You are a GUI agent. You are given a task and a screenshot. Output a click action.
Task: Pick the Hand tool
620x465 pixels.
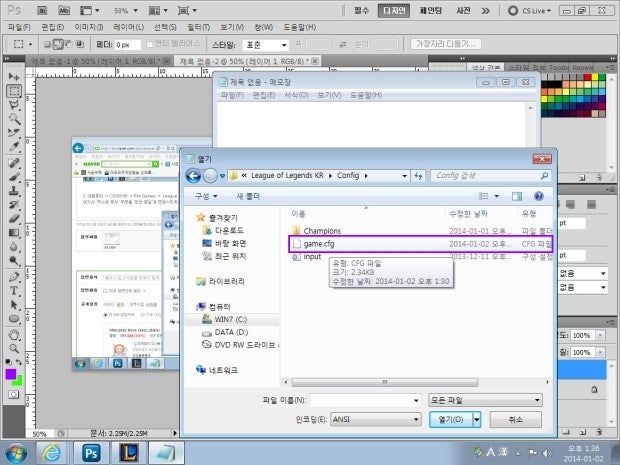(x=14, y=336)
